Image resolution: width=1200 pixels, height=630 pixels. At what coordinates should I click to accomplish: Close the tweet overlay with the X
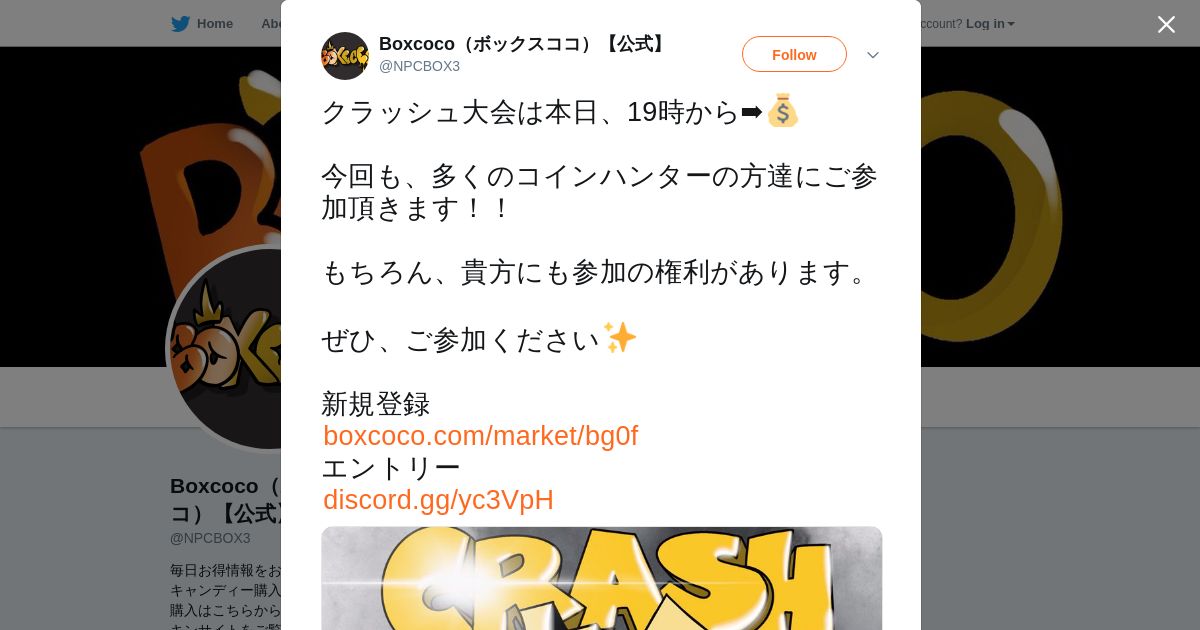click(x=1166, y=24)
